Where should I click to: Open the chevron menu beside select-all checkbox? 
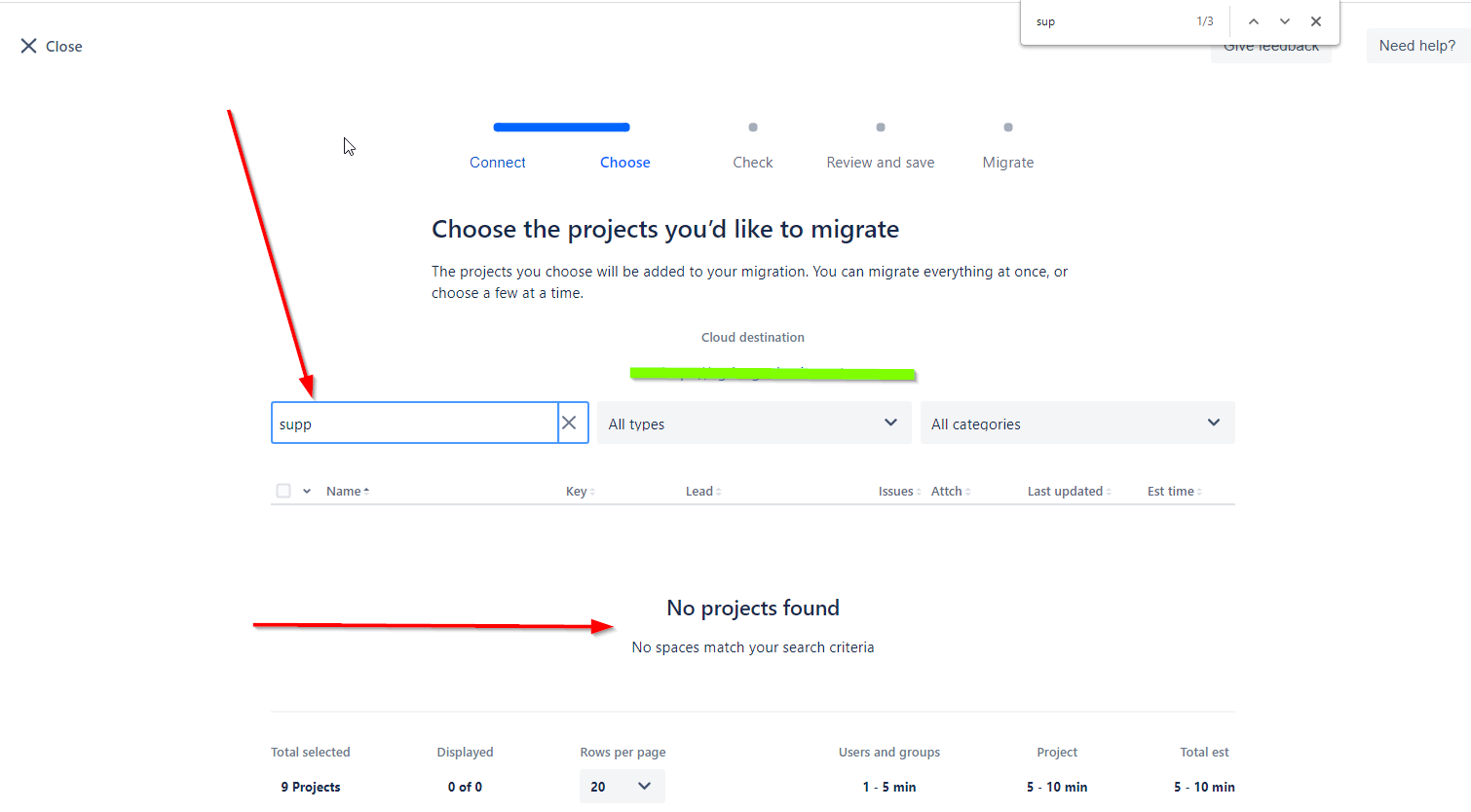[307, 491]
